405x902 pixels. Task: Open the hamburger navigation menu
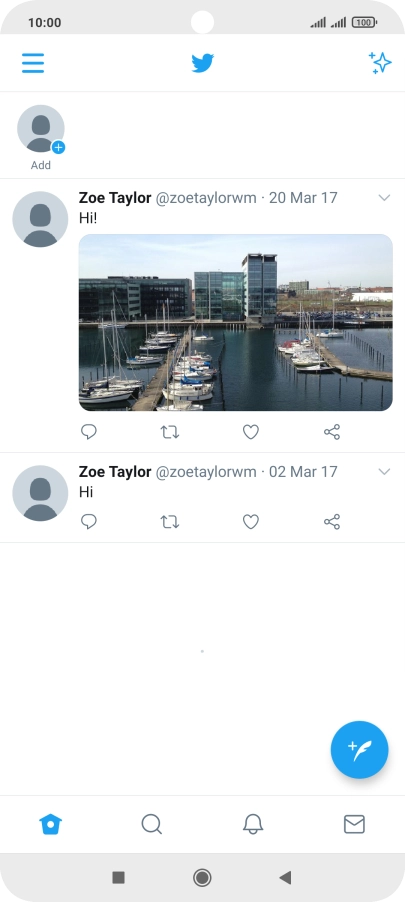(33, 63)
